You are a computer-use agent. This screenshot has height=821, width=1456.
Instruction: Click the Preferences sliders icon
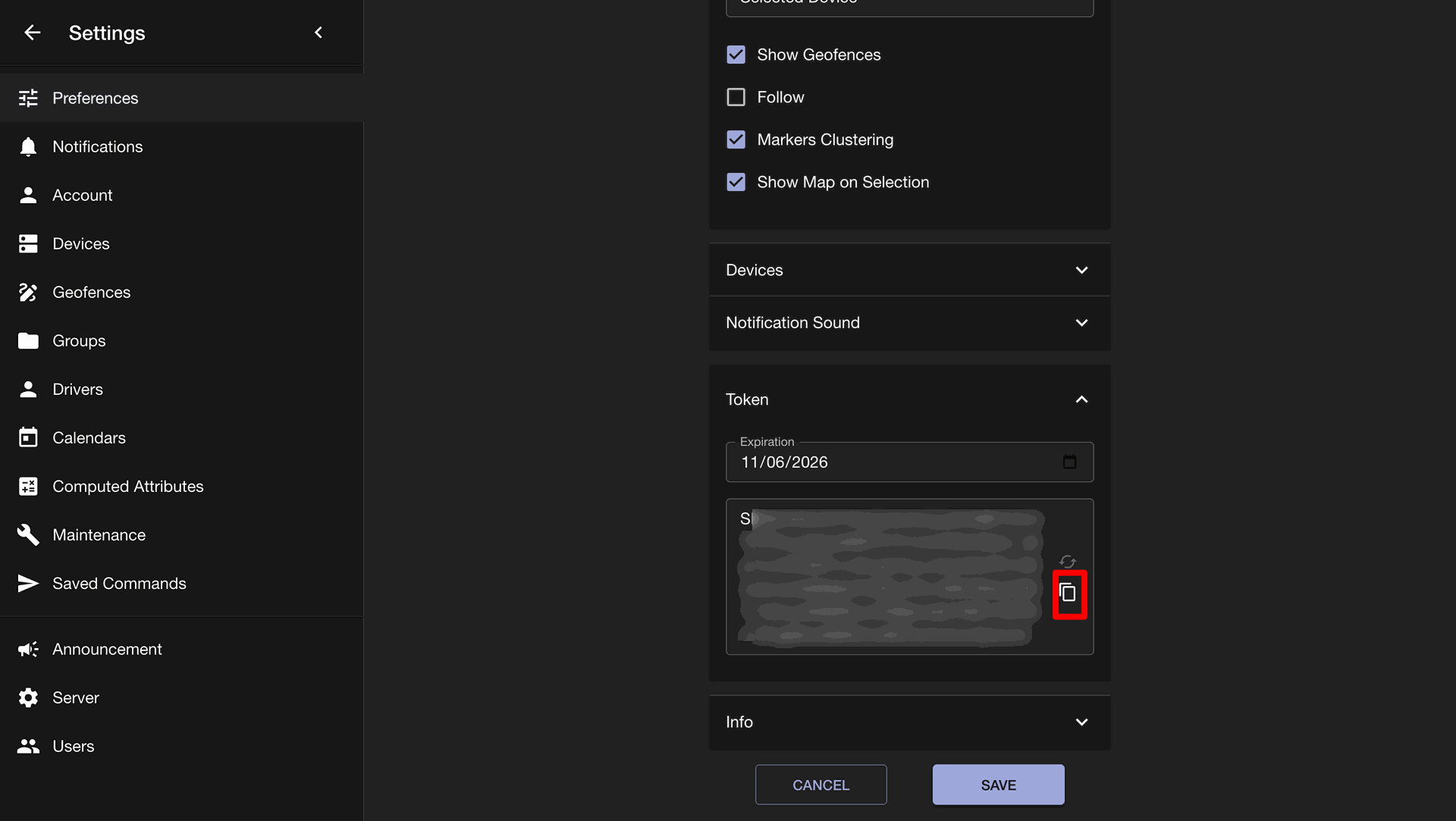coord(28,98)
